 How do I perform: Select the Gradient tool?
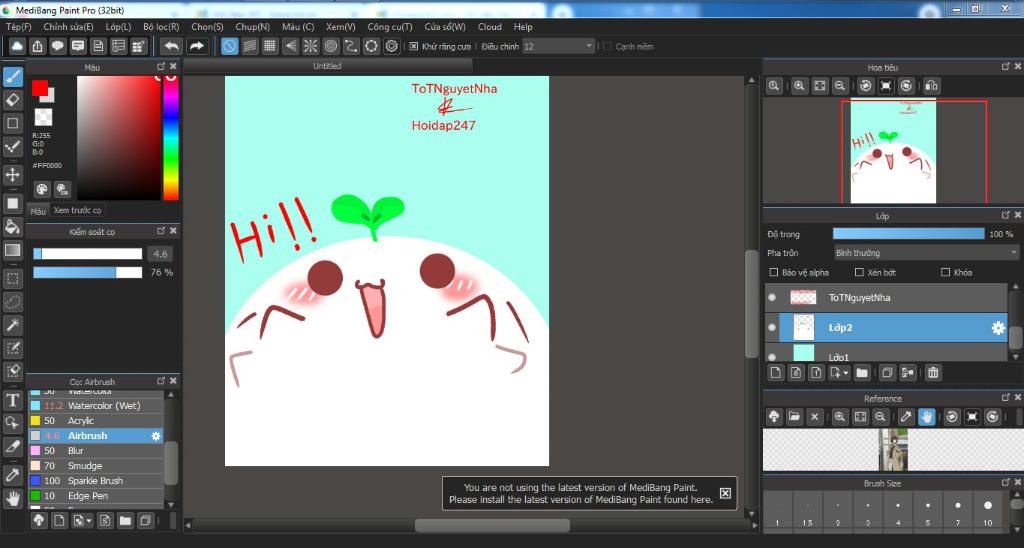coord(12,250)
